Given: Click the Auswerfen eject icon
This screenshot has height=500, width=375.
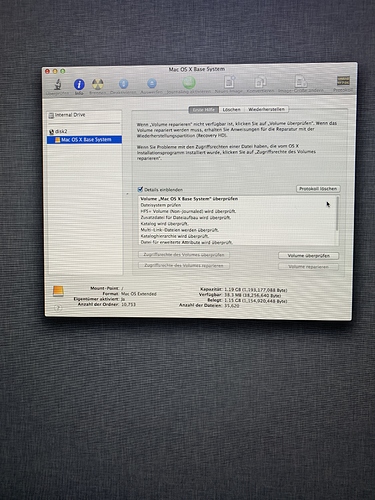Looking at the screenshot, I should pyautogui.click(x=152, y=83).
